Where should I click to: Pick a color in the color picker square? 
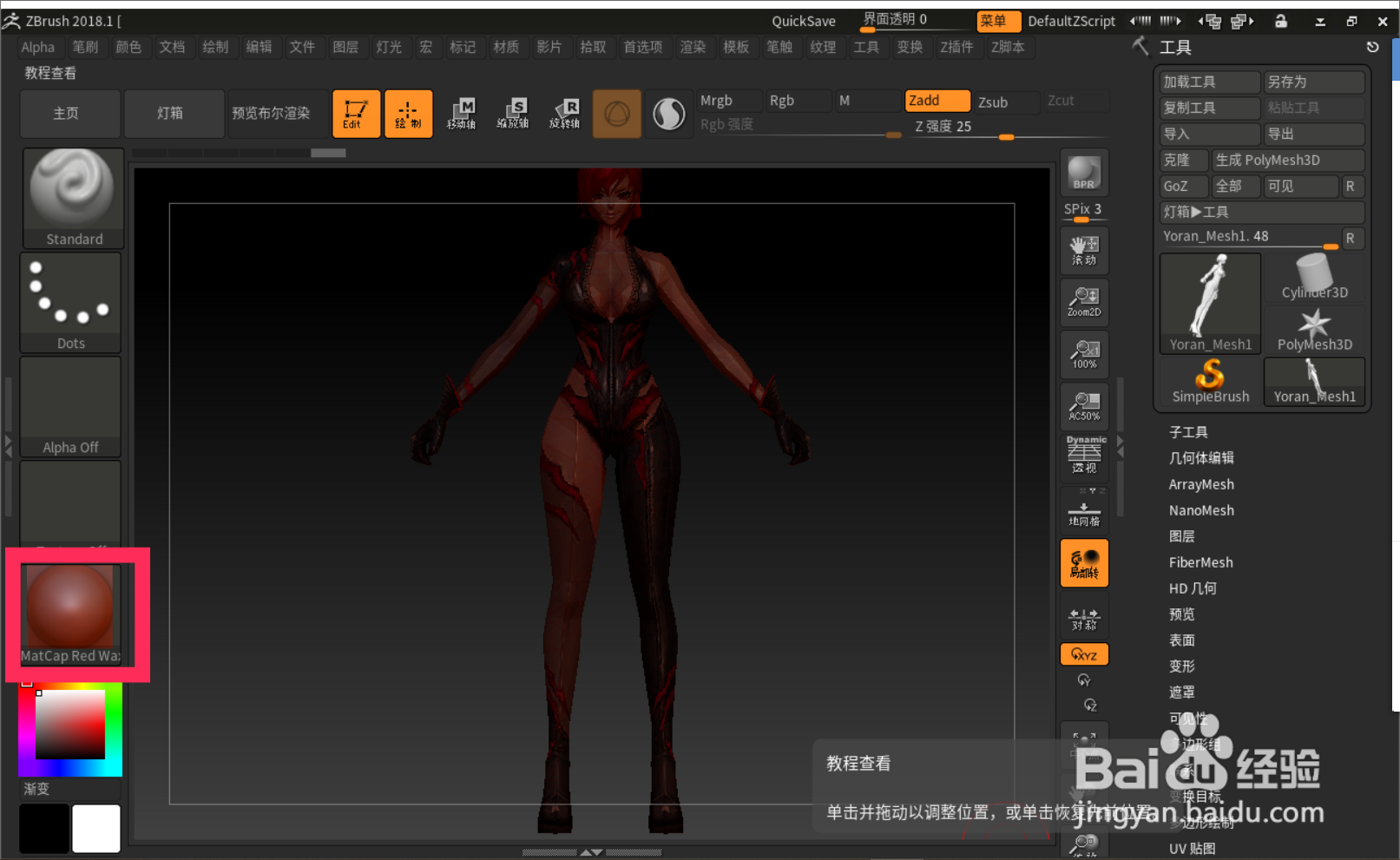71,725
